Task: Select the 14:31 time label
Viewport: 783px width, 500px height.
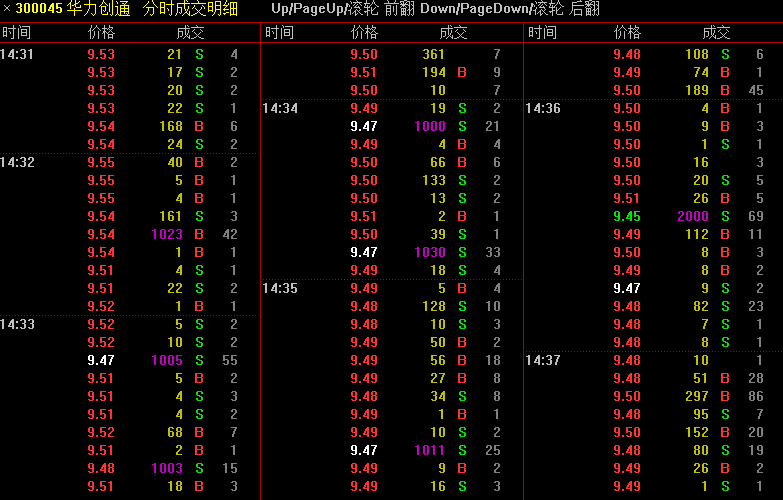Action: [17, 54]
